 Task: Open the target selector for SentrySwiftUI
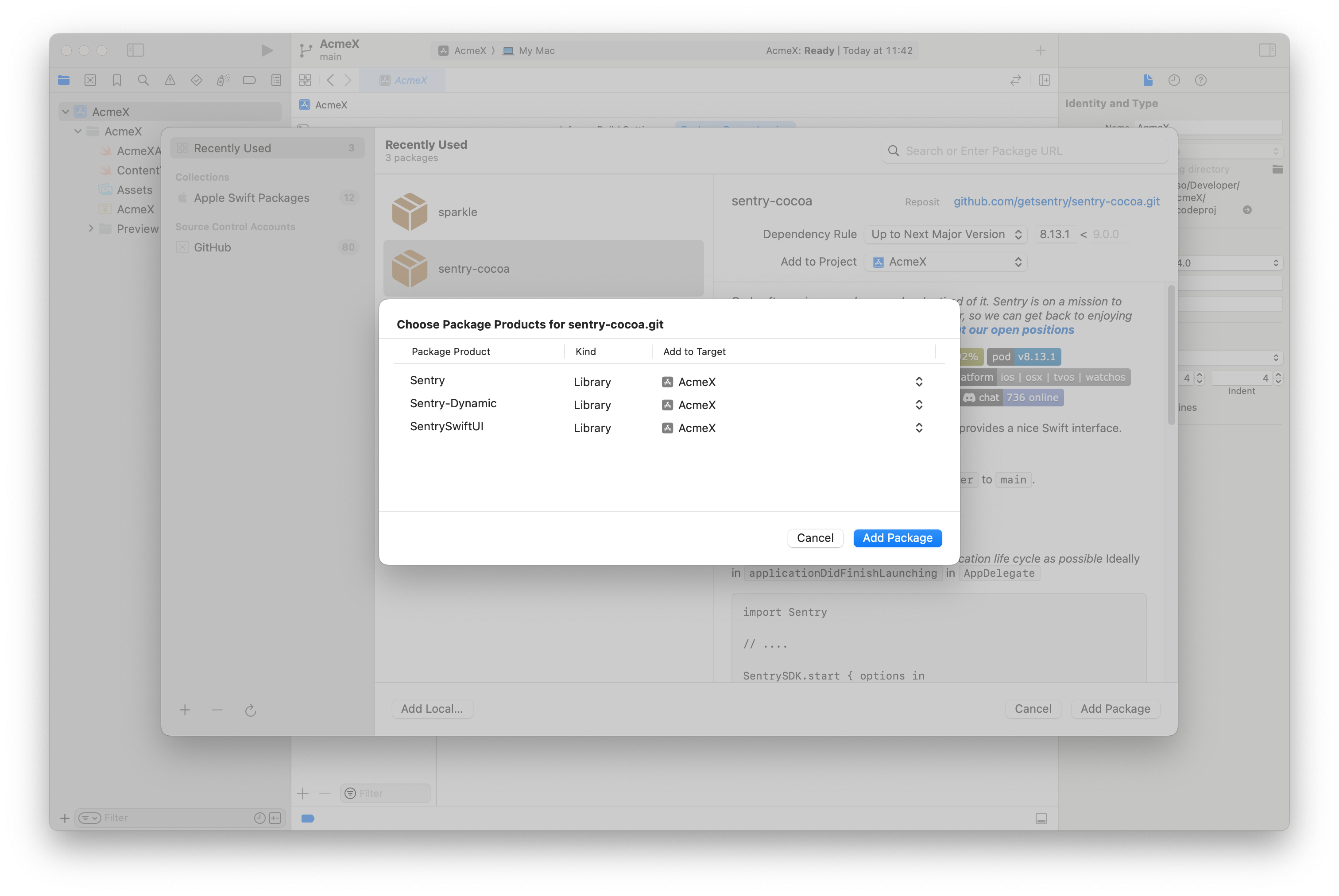[x=919, y=428]
